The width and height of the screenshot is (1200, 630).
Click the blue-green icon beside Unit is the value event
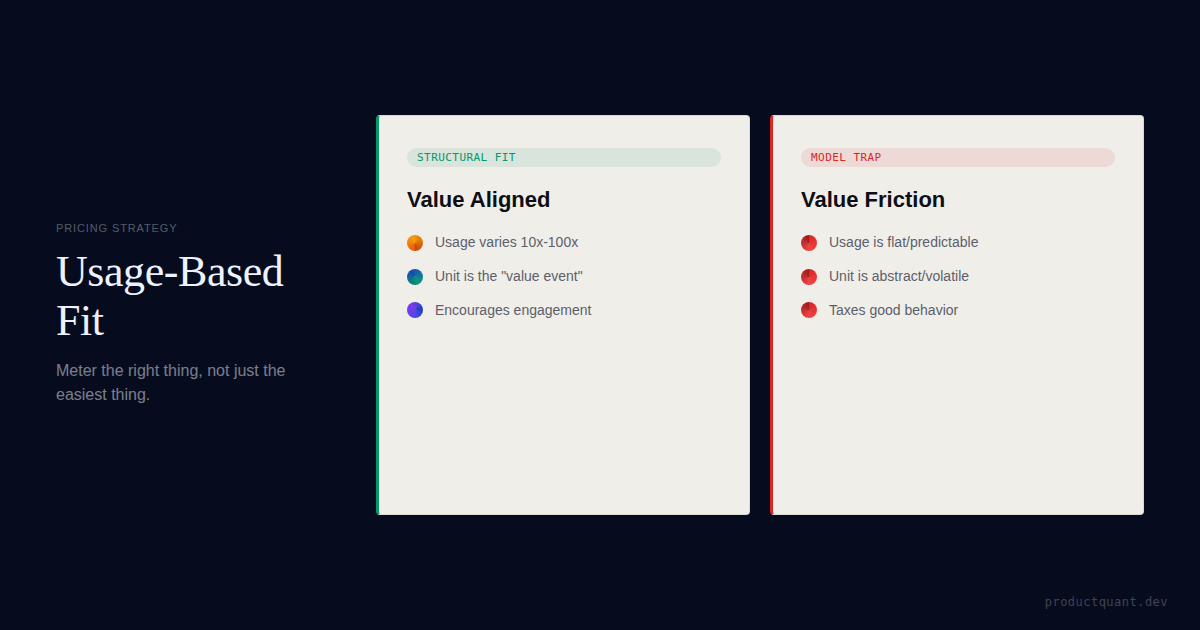[415, 277]
